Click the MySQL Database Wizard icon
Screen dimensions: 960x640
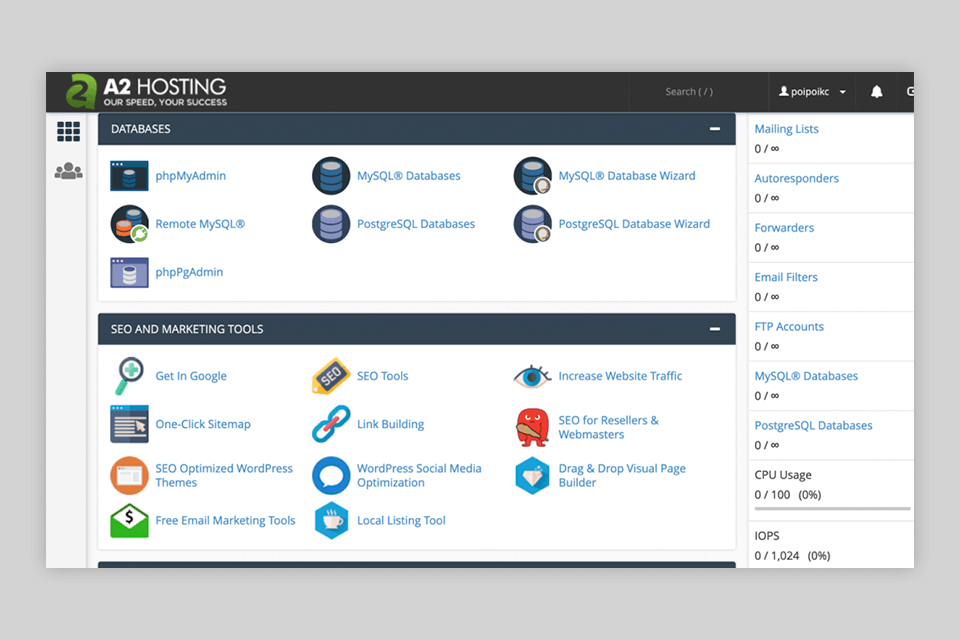pyautogui.click(x=532, y=176)
